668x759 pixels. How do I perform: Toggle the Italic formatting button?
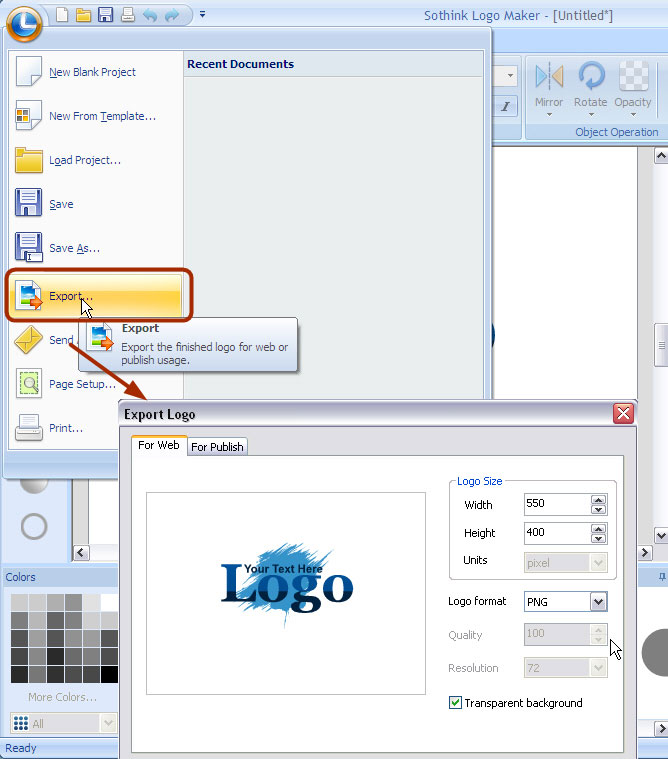(505, 106)
